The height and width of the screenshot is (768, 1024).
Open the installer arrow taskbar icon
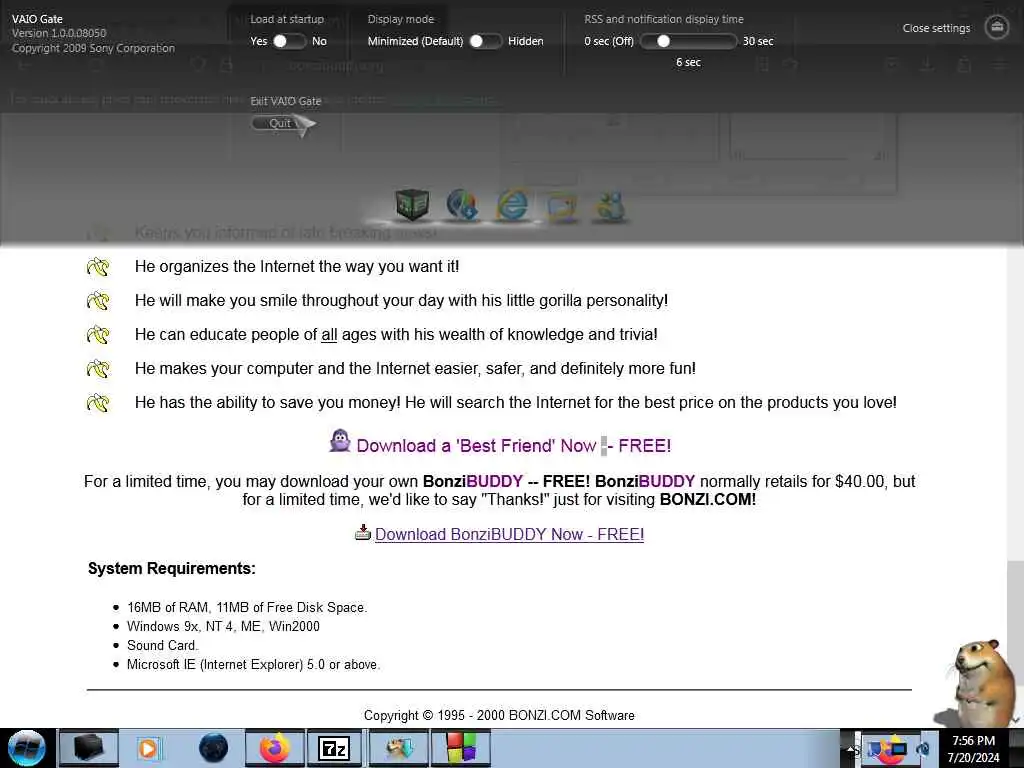[x=399, y=748]
